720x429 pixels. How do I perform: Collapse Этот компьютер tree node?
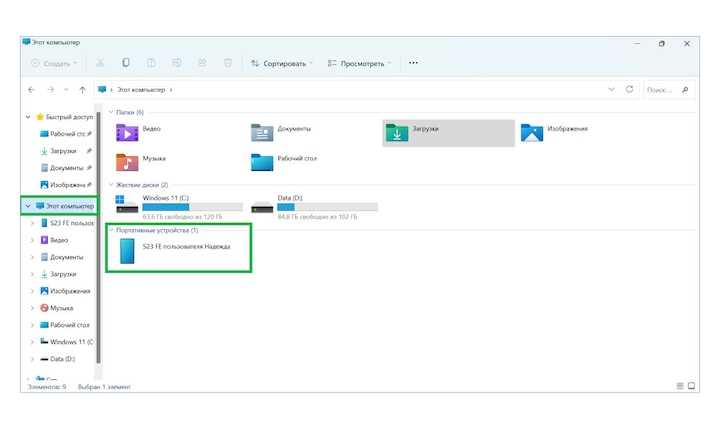[28, 206]
